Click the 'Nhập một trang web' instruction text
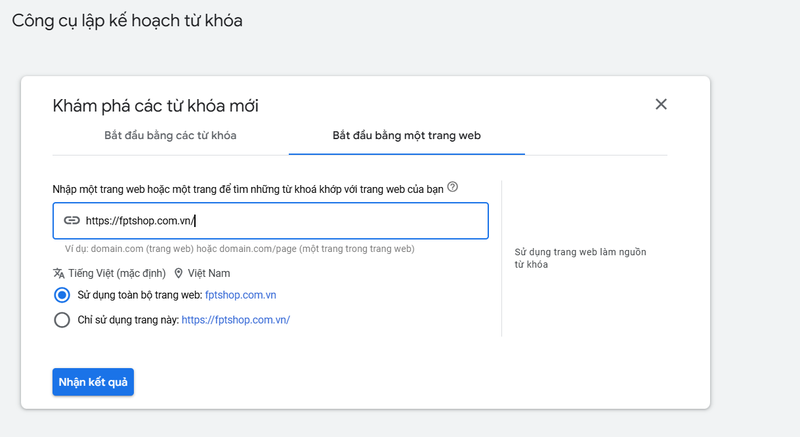 click(x=248, y=189)
